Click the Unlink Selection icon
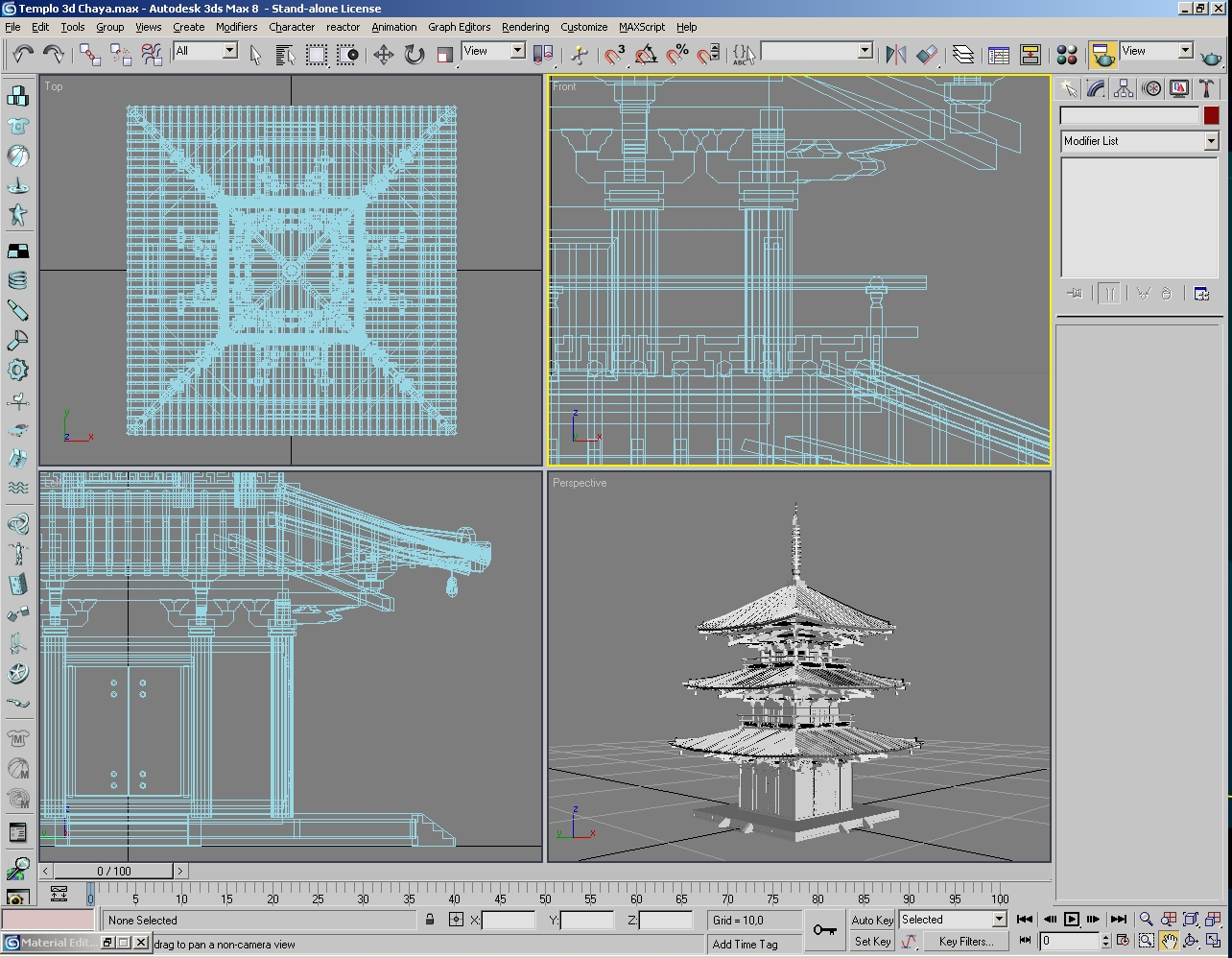 (x=121, y=54)
